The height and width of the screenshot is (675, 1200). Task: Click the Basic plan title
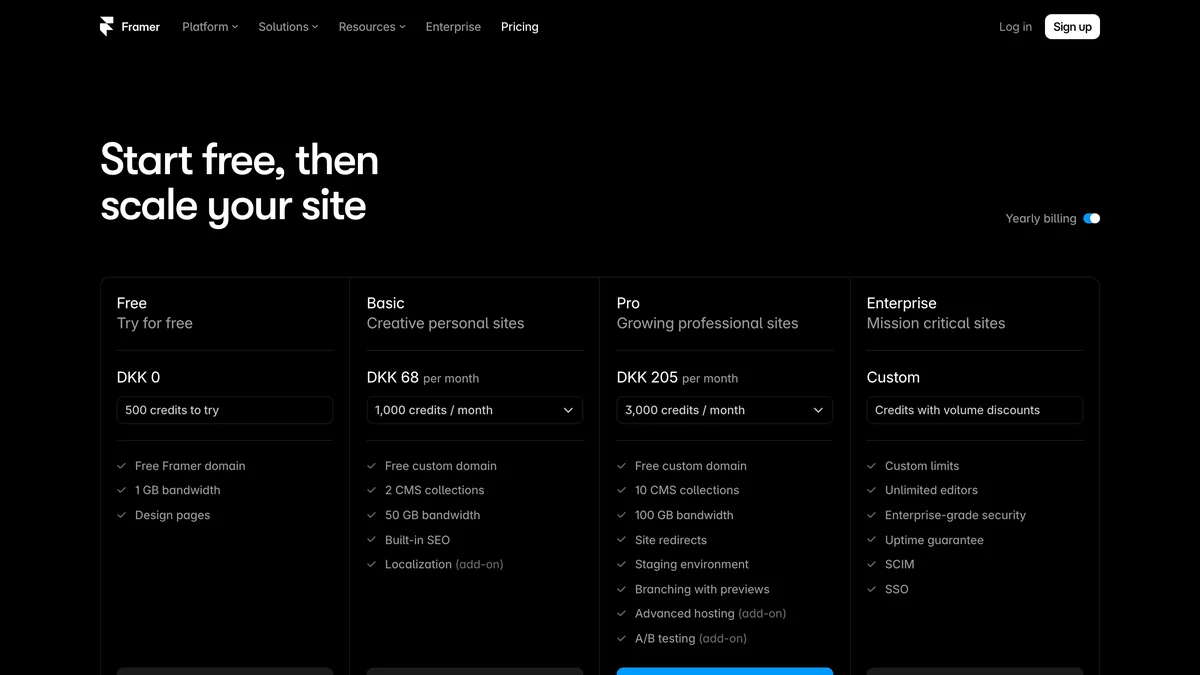click(x=386, y=303)
